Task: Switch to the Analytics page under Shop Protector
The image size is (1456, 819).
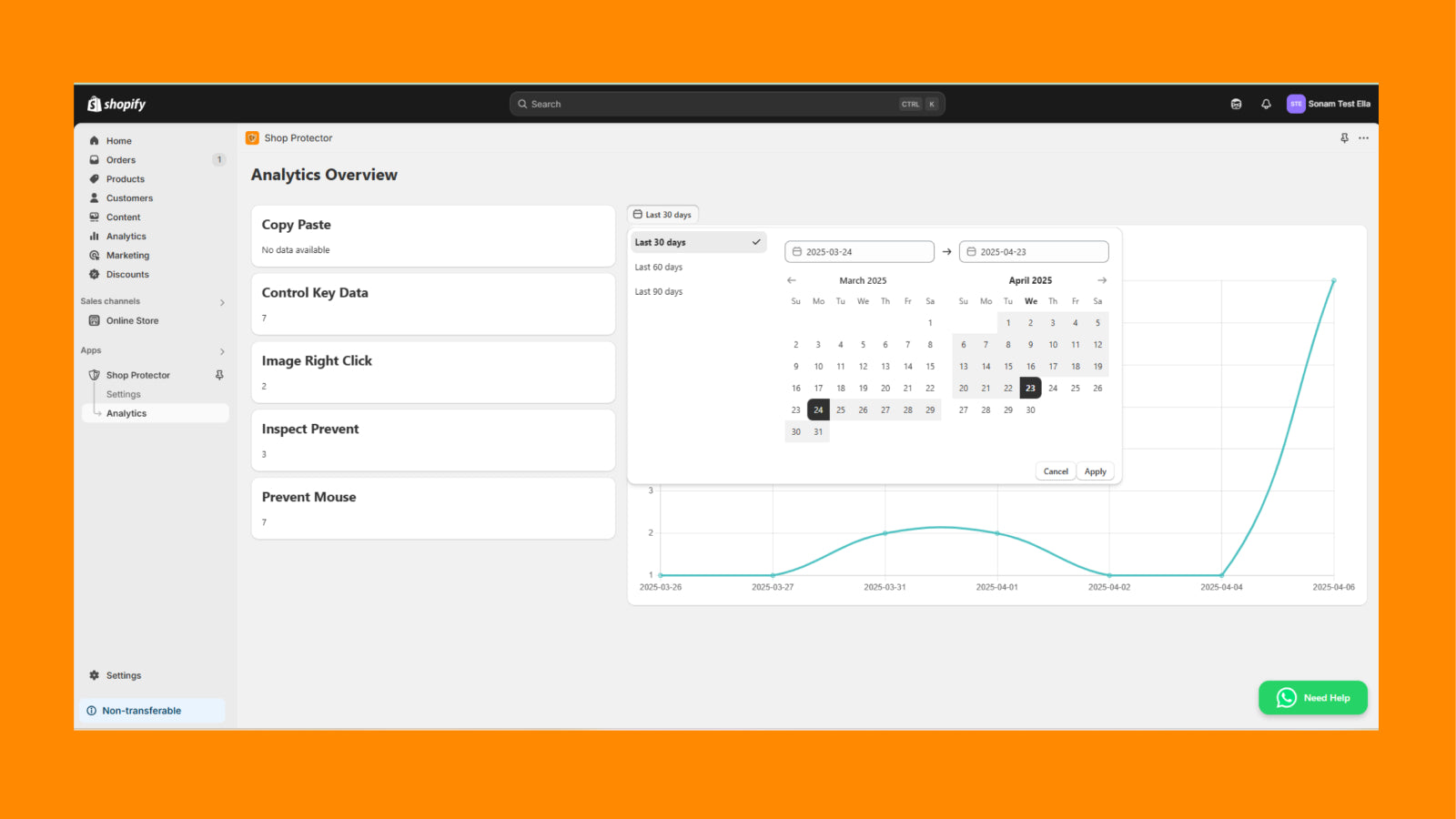Action: point(126,412)
